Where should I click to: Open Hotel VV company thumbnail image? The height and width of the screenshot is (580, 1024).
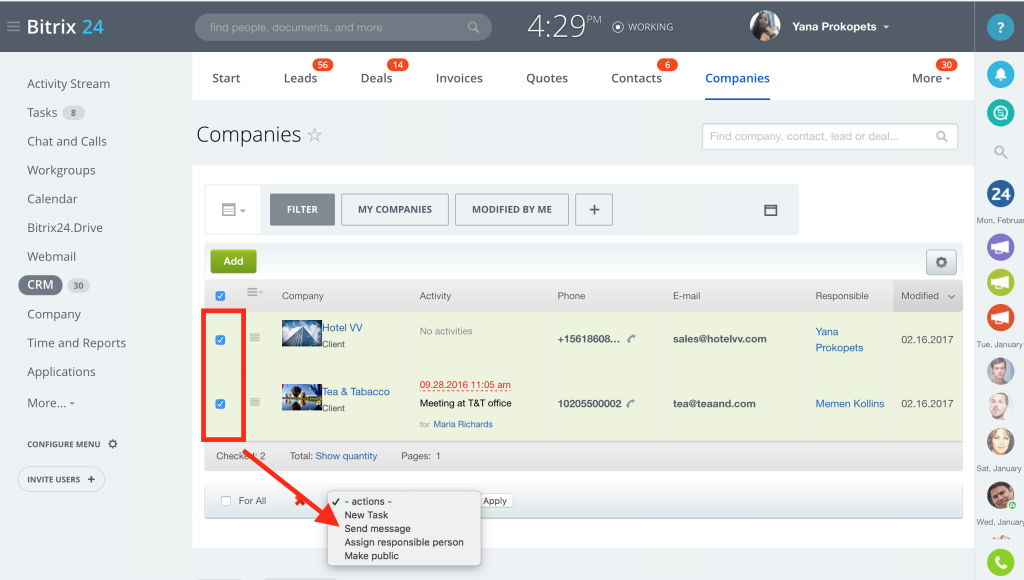pos(302,333)
